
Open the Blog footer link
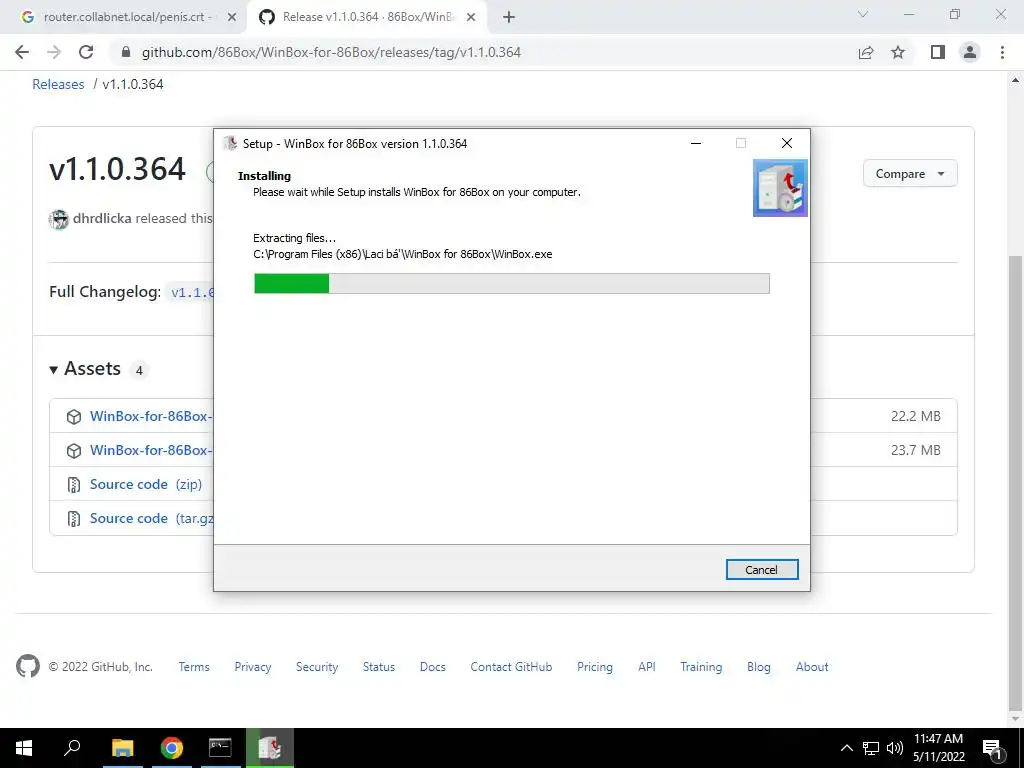[759, 667]
